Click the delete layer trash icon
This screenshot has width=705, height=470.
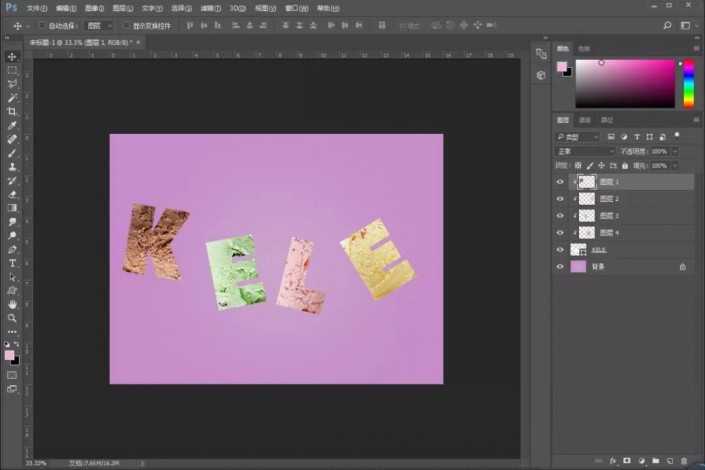click(x=684, y=461)
